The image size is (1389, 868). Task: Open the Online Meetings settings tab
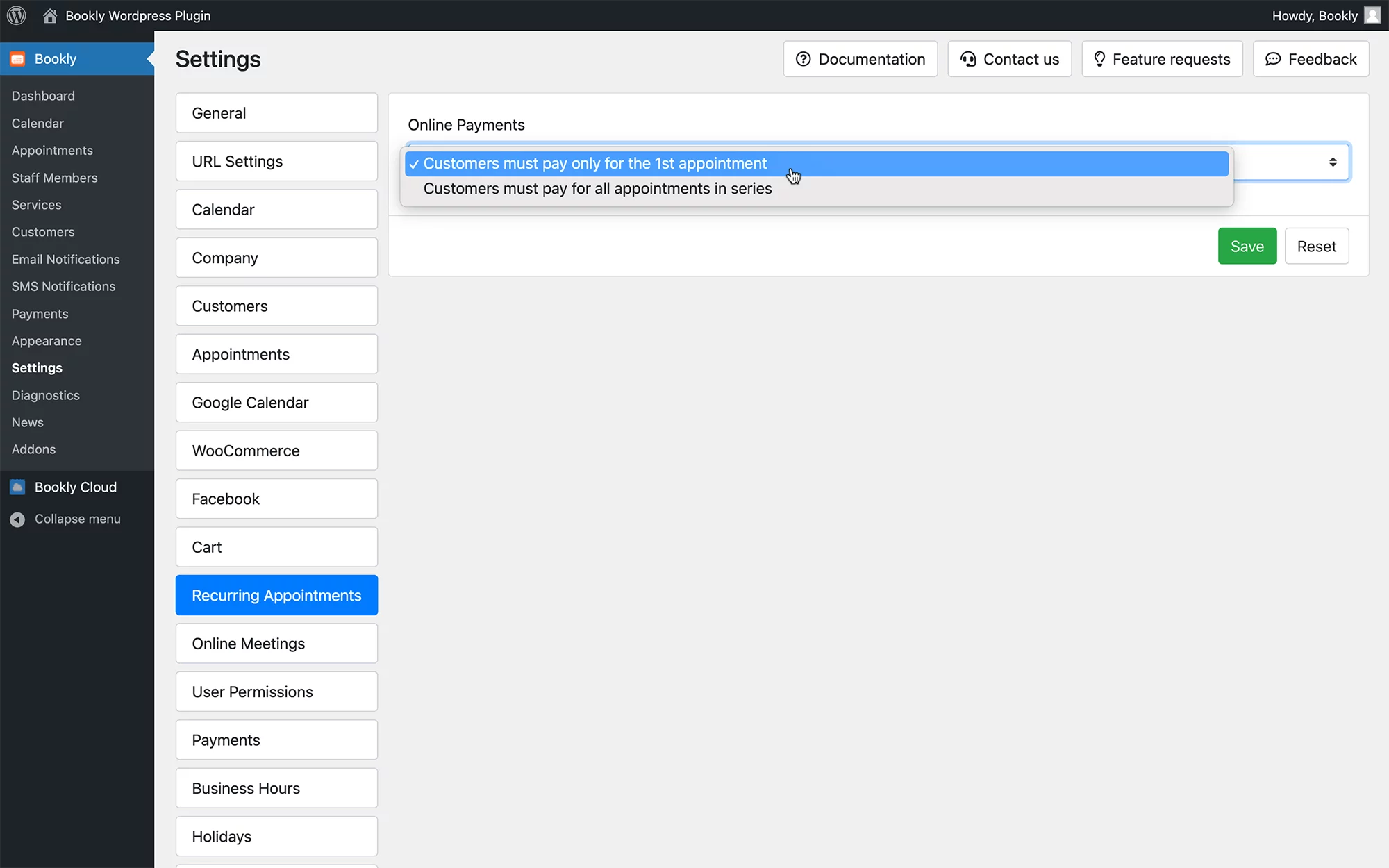coord(276,644)
